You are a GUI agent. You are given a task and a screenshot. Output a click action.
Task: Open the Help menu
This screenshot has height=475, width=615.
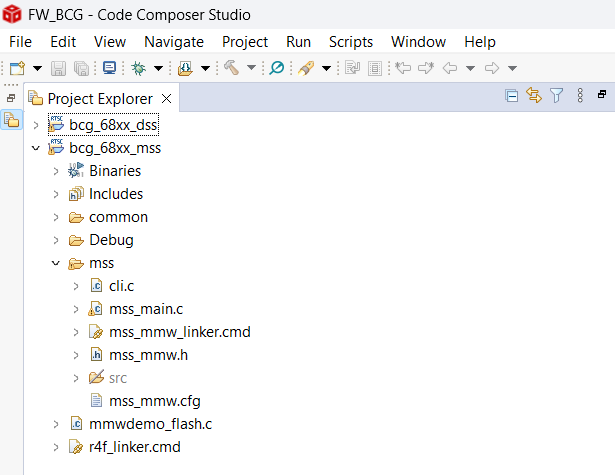coord(480,42)
